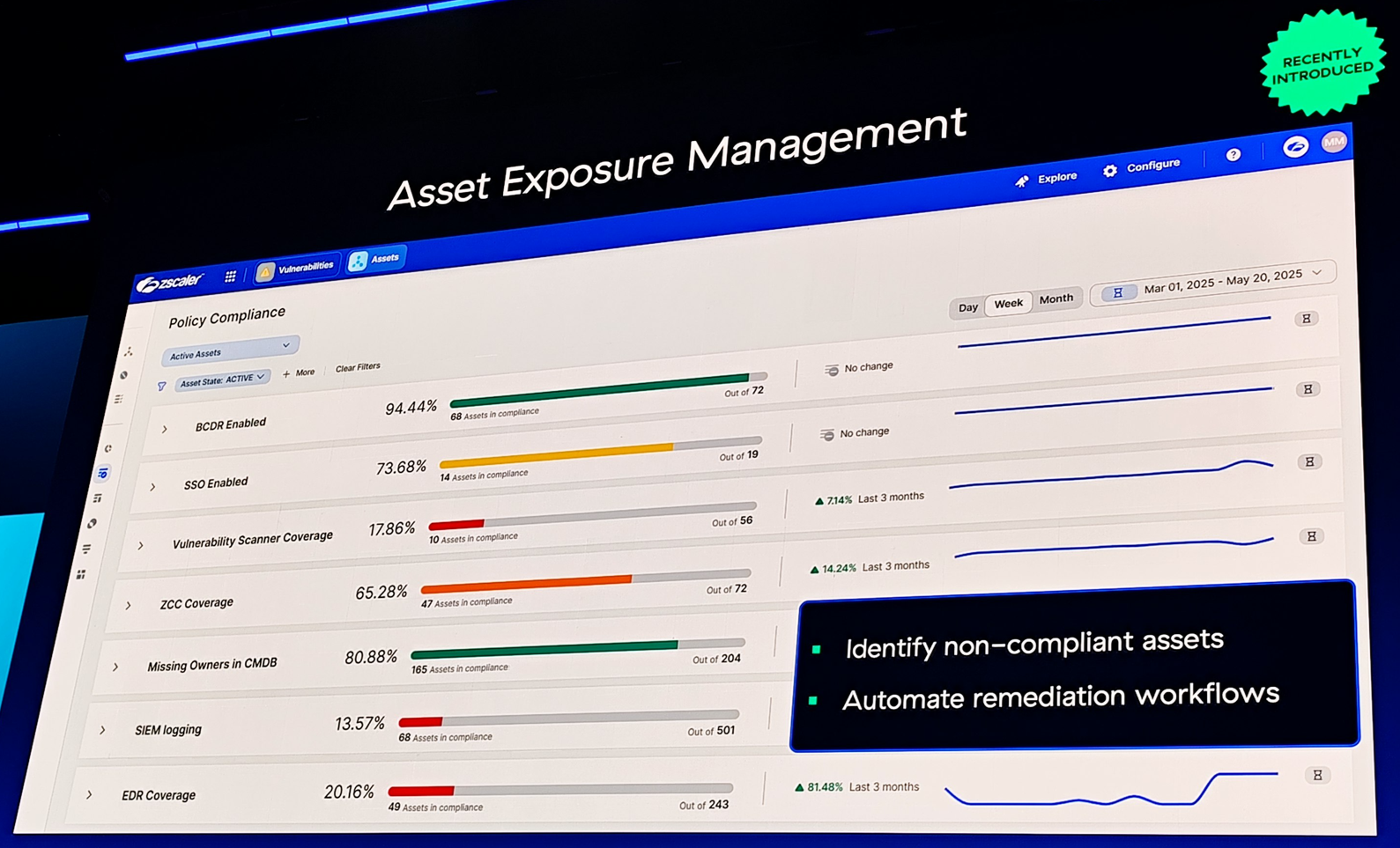Expand the Vulnerability Scanner Coverage row
Viewport: 1400px width, 848px height.
click(x=141, y=546)
